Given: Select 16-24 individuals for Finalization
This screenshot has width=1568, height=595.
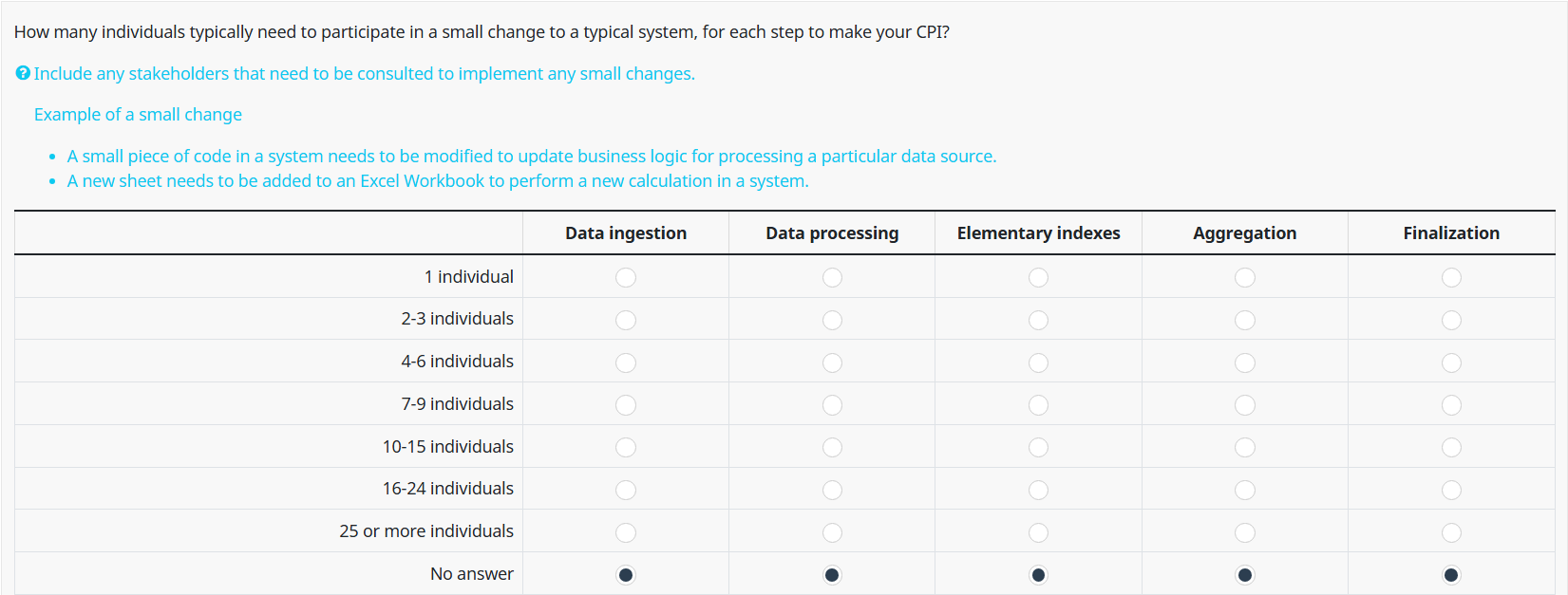Looking at the screenshot, I should (1451, 490).
